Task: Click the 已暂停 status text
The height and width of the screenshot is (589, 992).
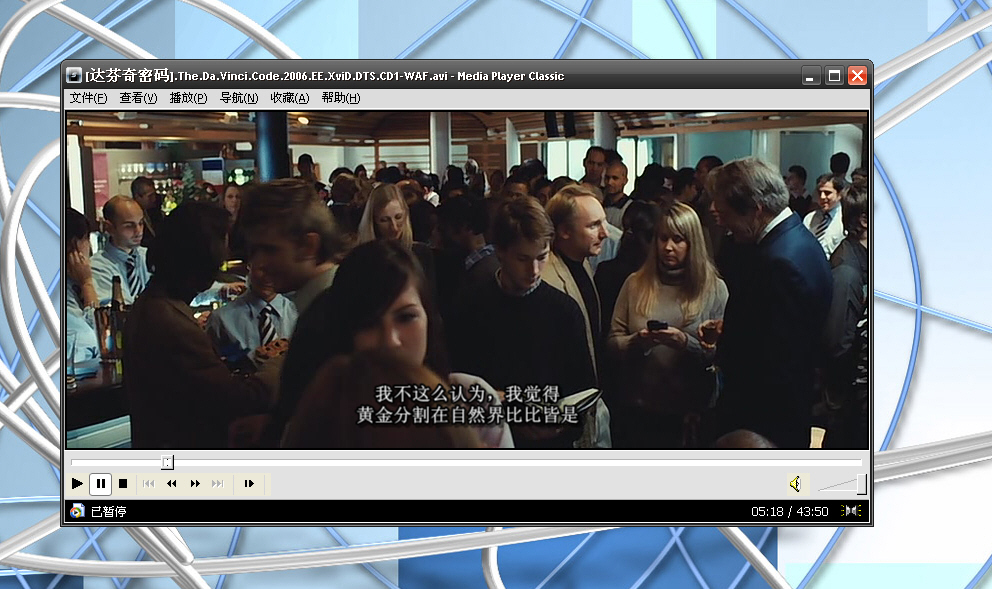Action: [108, 511]
